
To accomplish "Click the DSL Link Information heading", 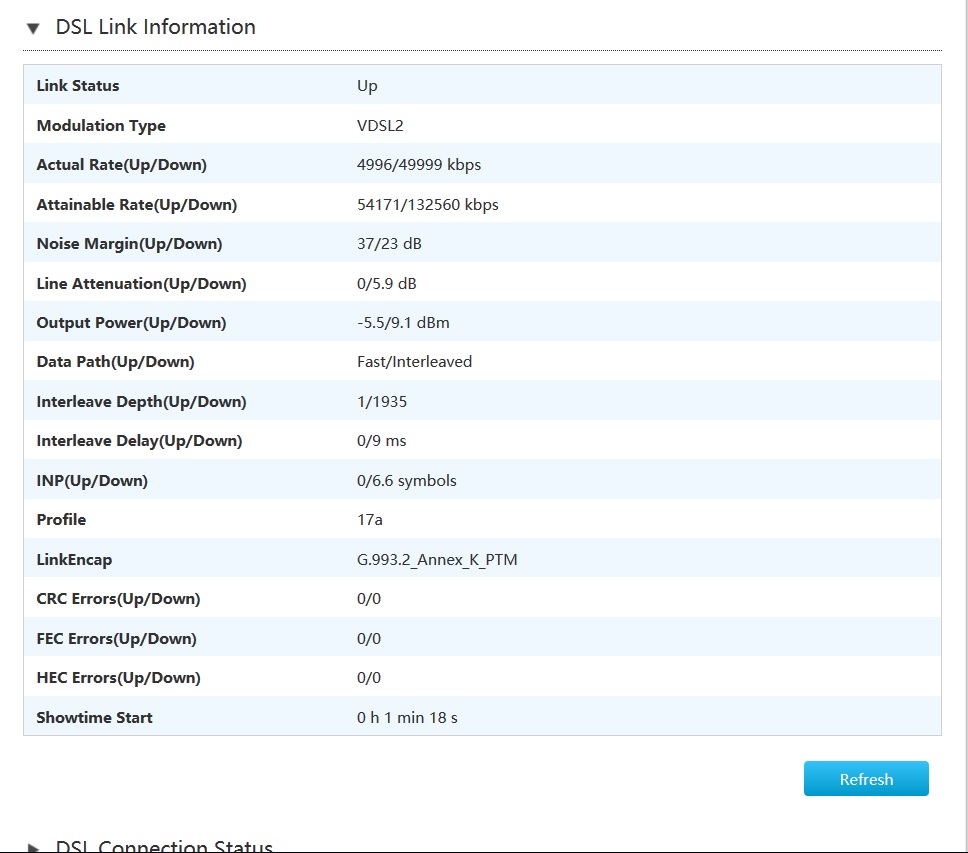I will 155,27.
